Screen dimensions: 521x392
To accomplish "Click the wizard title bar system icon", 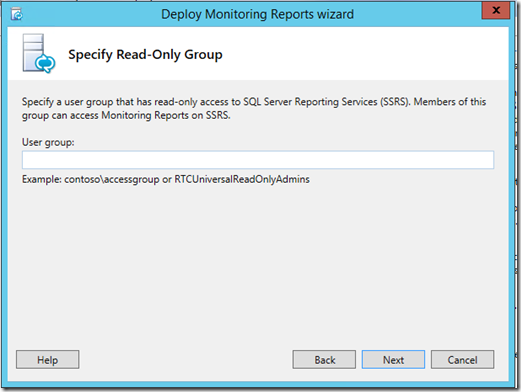I will pyautogui.click(x=16, y=14).
